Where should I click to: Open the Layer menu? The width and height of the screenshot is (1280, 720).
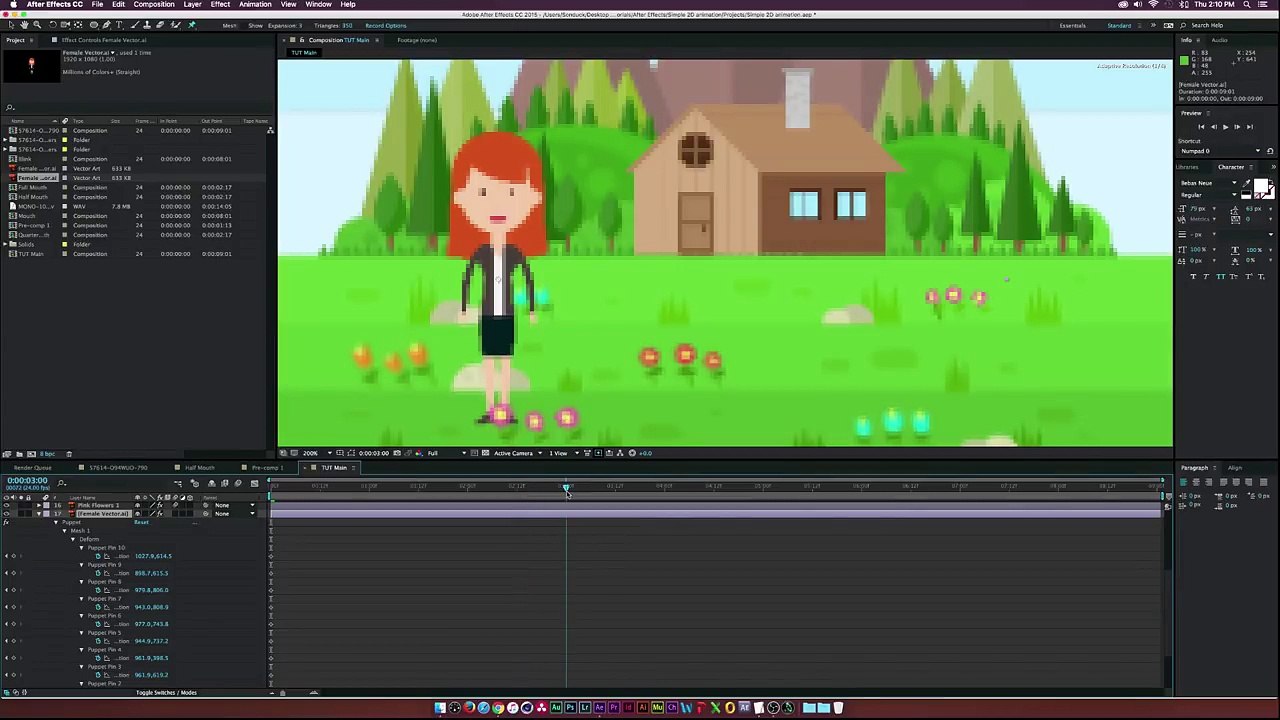pyautogui.click(x=192, y=4)
